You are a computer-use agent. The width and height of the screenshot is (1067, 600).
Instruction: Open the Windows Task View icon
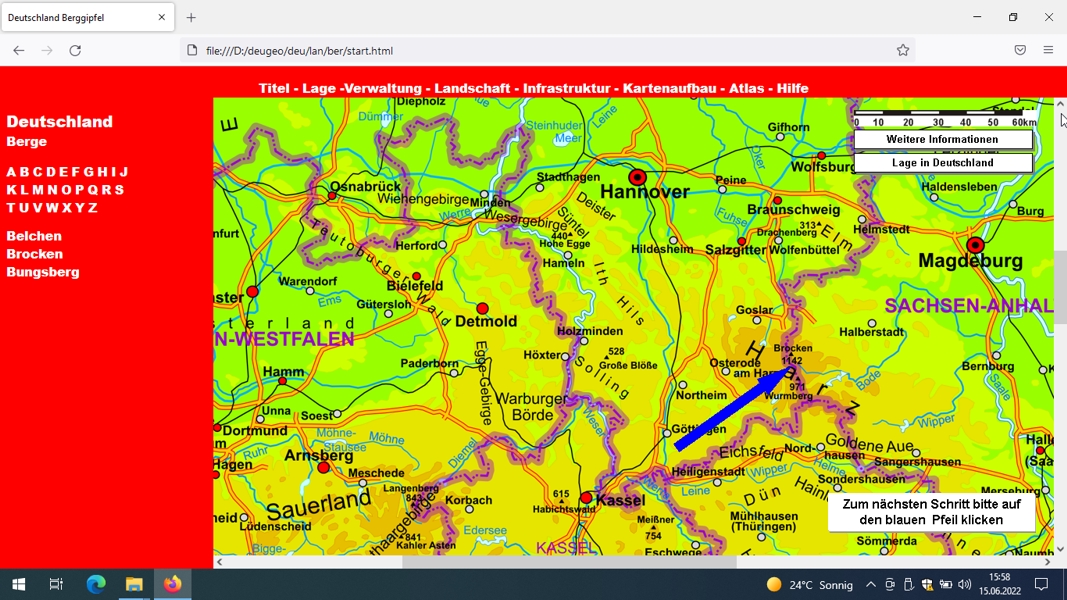click(56, 584)
